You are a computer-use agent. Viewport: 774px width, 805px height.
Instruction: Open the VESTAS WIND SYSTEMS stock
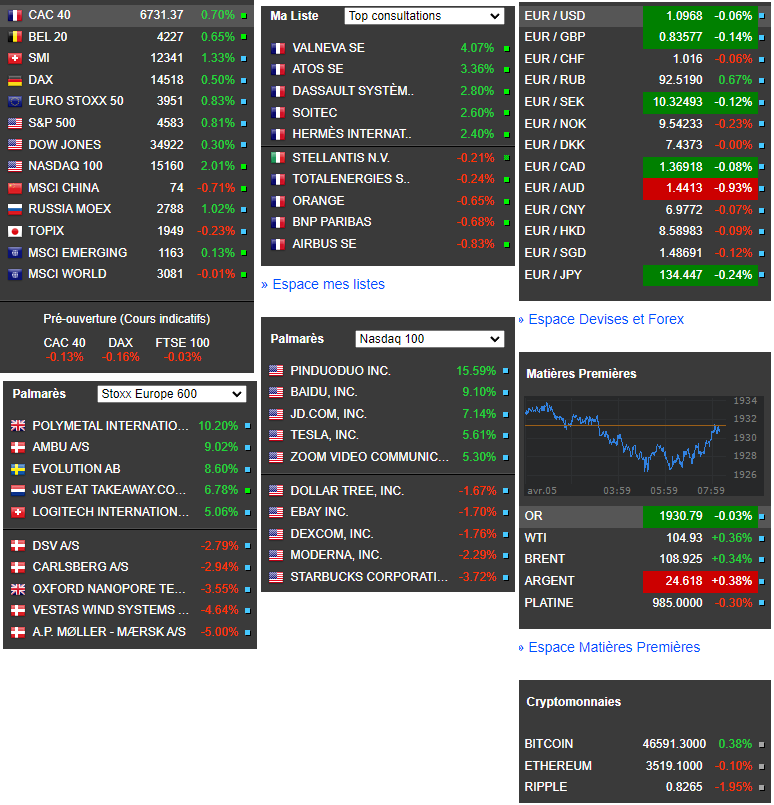(111, 610)
